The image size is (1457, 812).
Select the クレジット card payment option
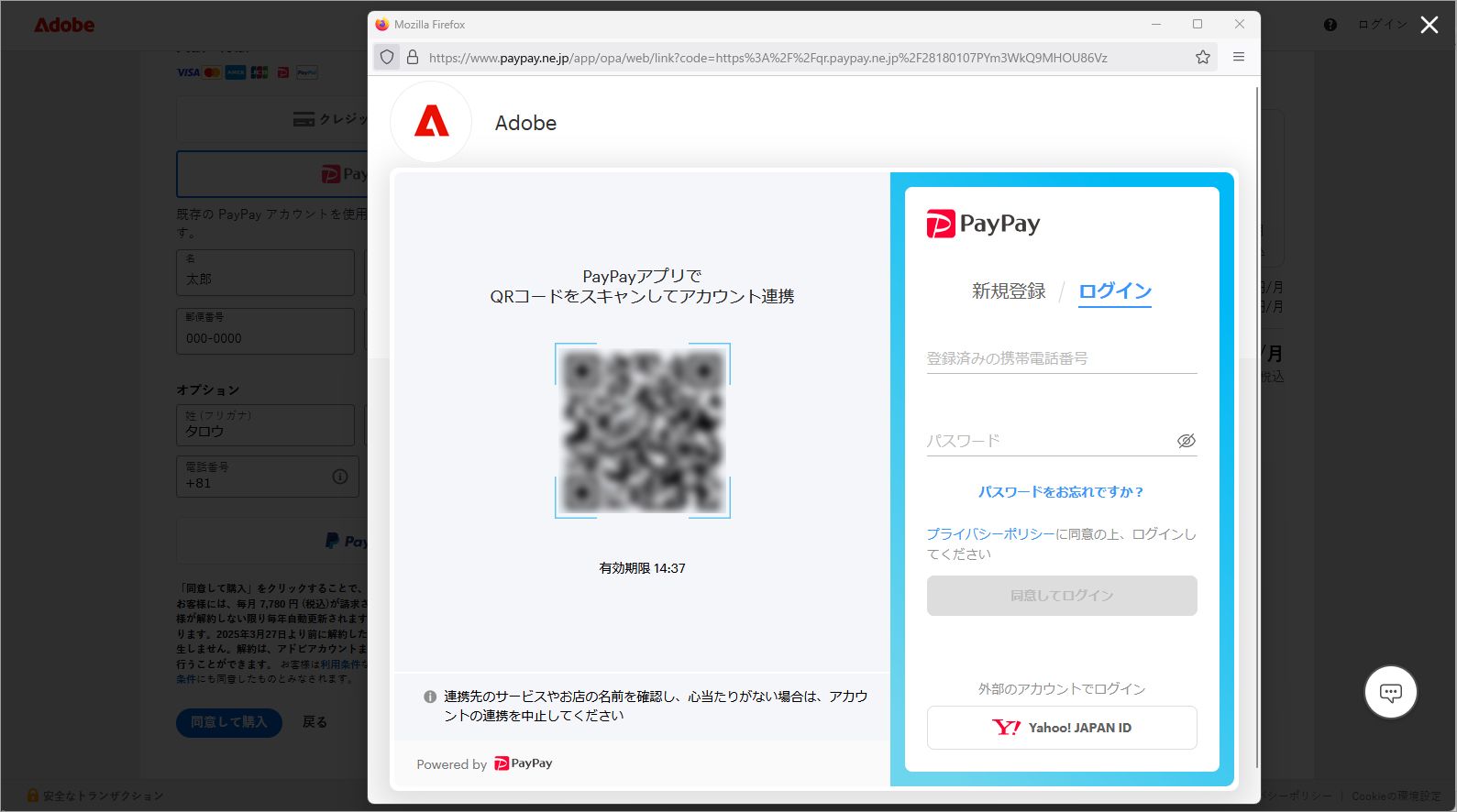point(272,119)
